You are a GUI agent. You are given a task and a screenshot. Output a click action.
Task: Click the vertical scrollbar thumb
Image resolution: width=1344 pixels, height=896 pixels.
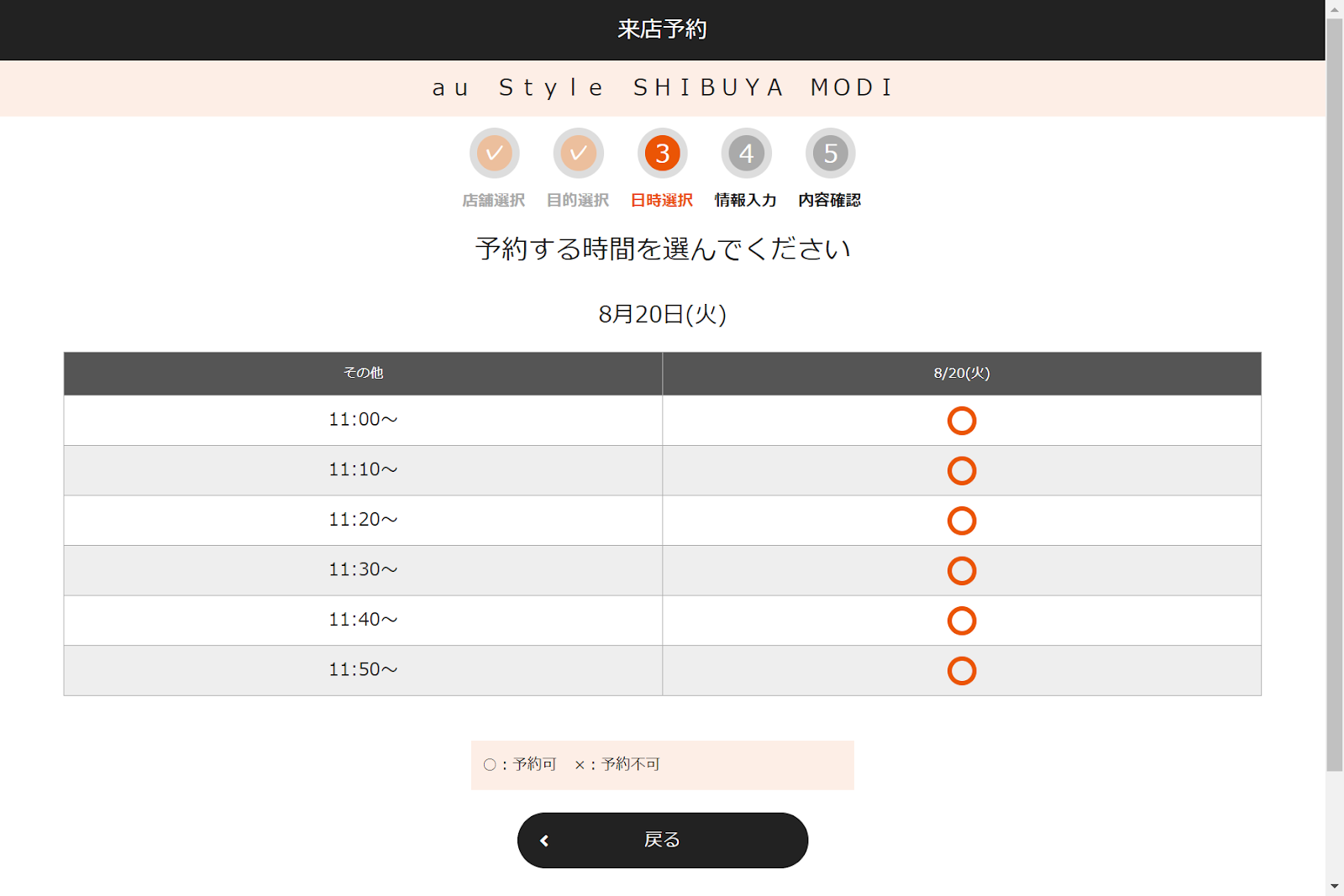(1334, 395)
